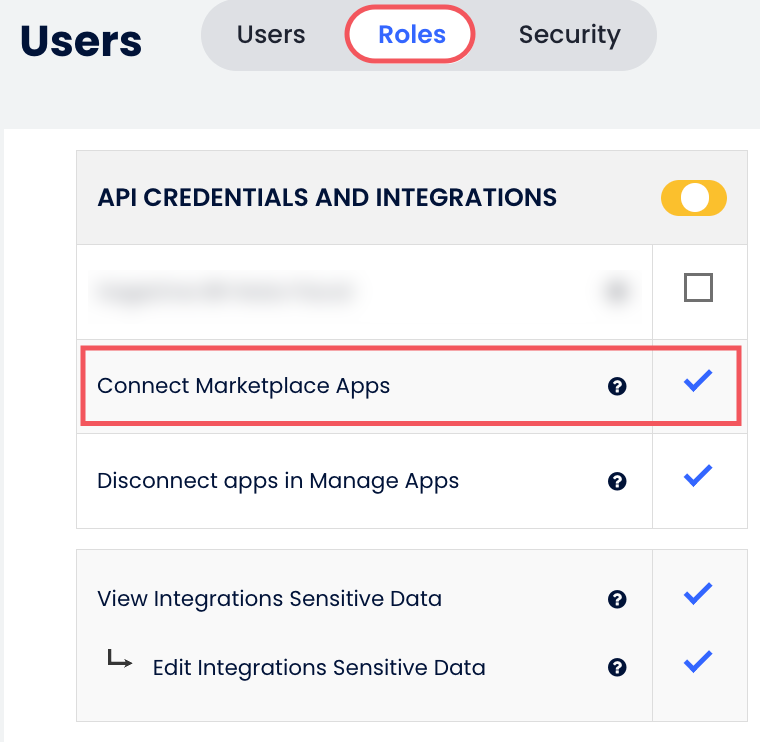Uncheck the Connect Marketplace Apps permission

(697, 381)
